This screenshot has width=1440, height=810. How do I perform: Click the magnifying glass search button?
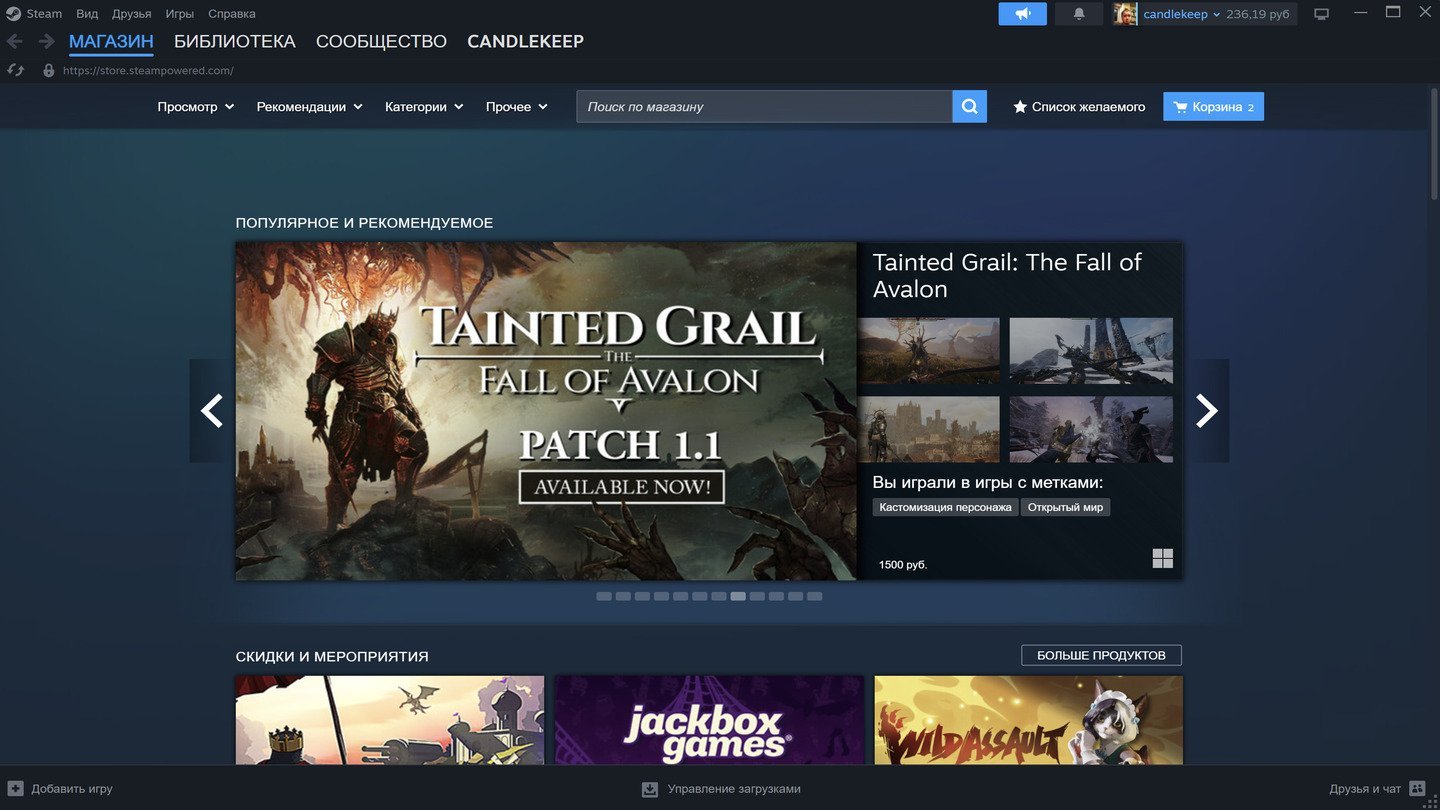pos(969,107)
